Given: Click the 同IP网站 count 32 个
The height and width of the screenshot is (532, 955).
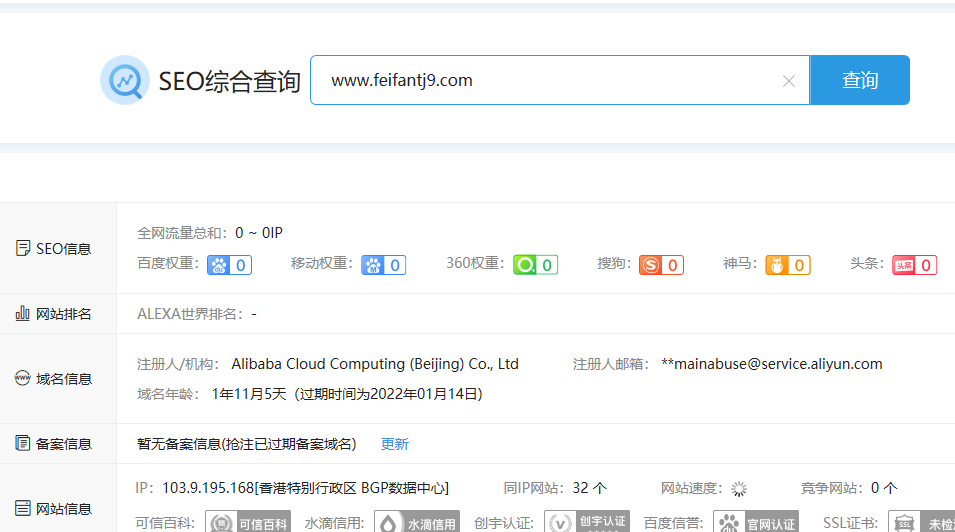Looking at the screenshot, I should click(590, 488).
